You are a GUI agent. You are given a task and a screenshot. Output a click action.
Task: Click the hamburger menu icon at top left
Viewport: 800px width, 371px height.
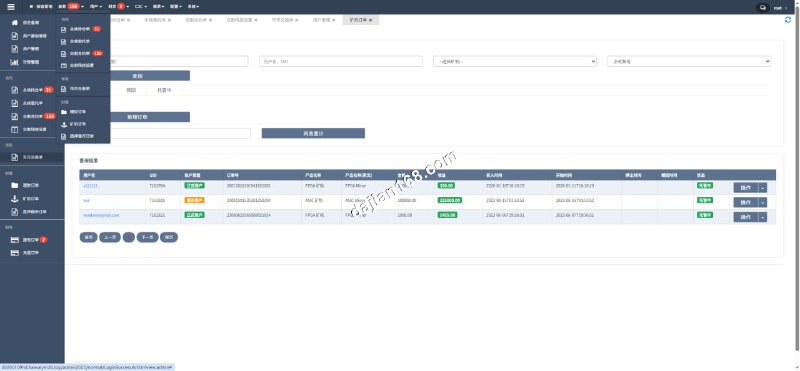[11, 7]
